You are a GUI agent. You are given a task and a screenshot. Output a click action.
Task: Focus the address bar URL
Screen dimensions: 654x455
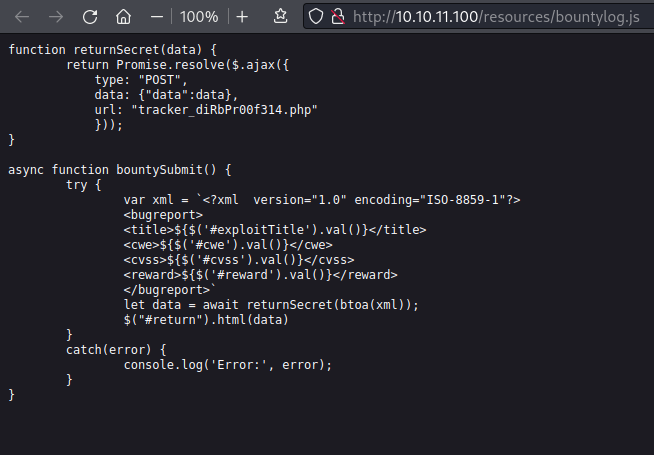click(x=496, y=17)
